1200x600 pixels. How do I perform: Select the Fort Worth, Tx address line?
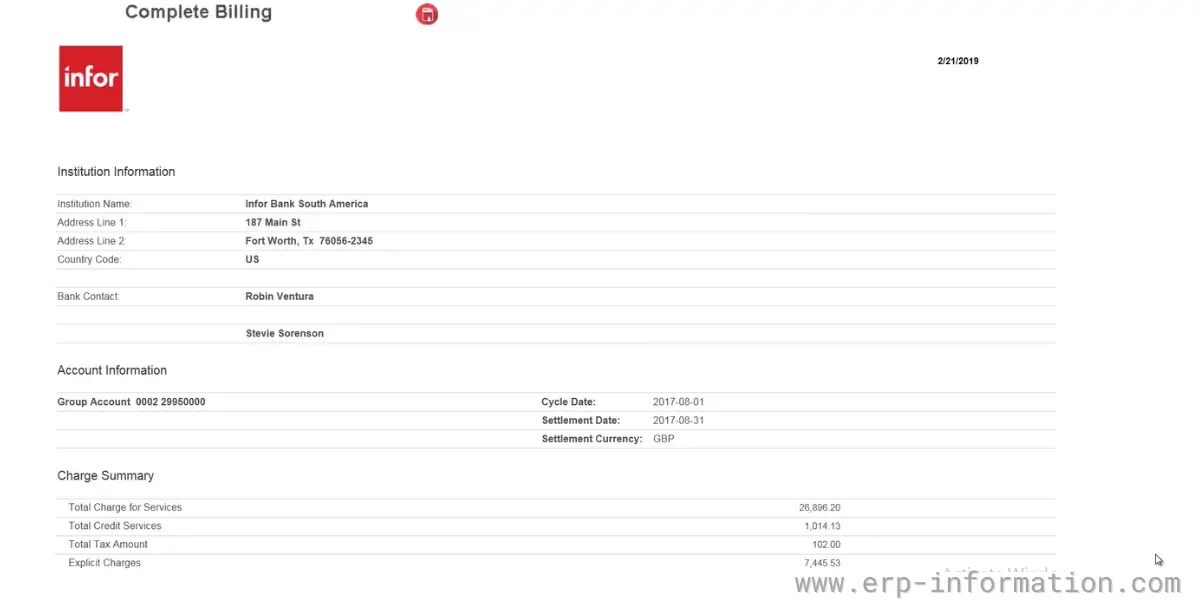tap(309, 241)
